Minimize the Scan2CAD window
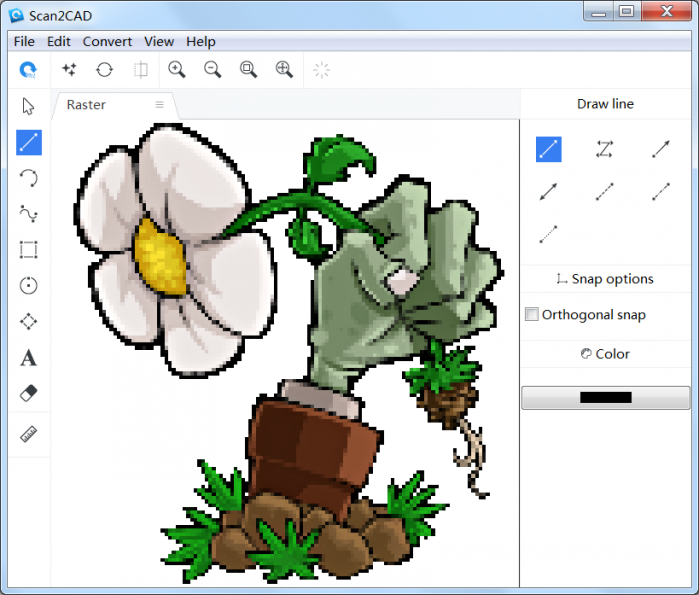 598,12
